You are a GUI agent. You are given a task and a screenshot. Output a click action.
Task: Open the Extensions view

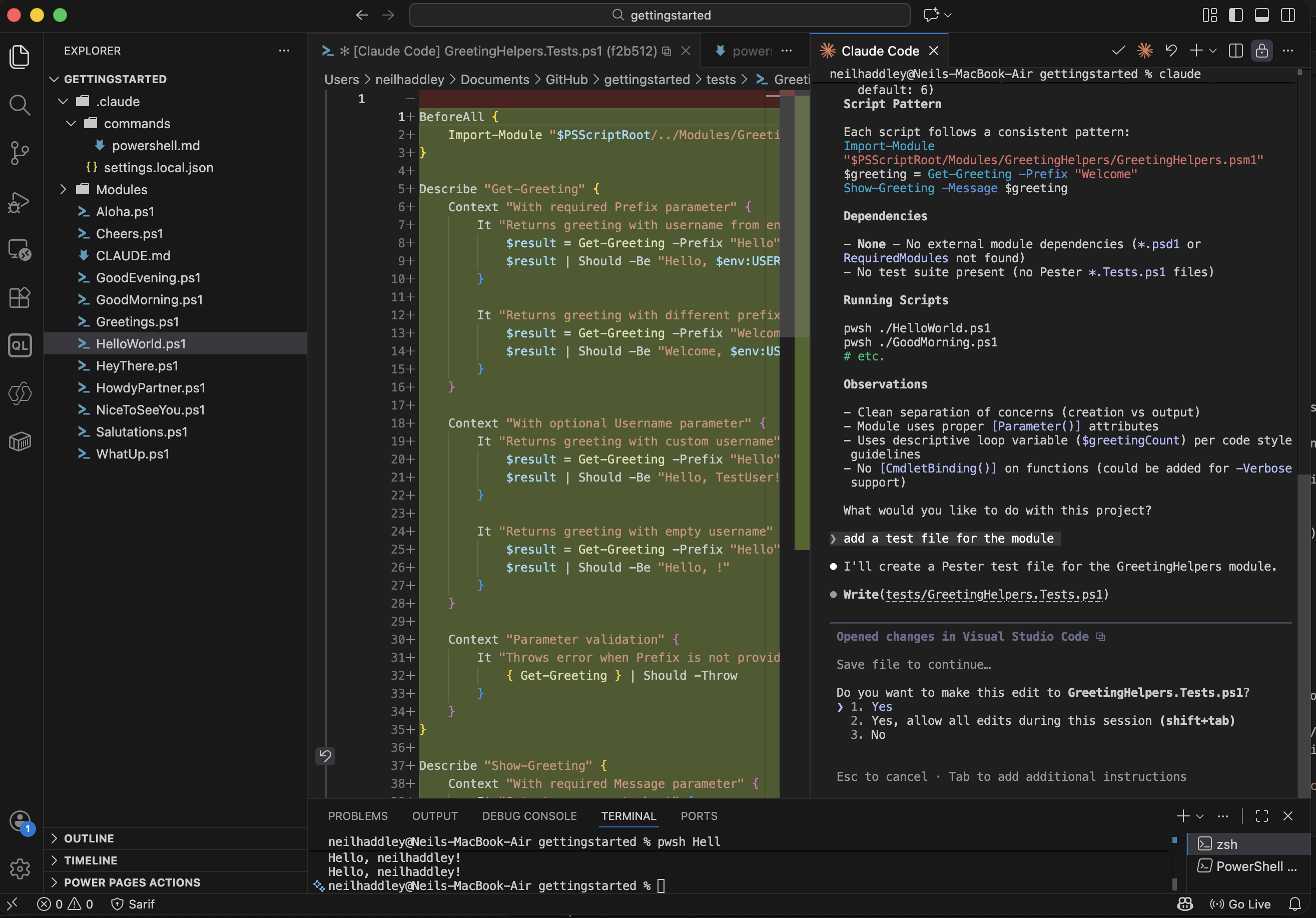[20, 298]
